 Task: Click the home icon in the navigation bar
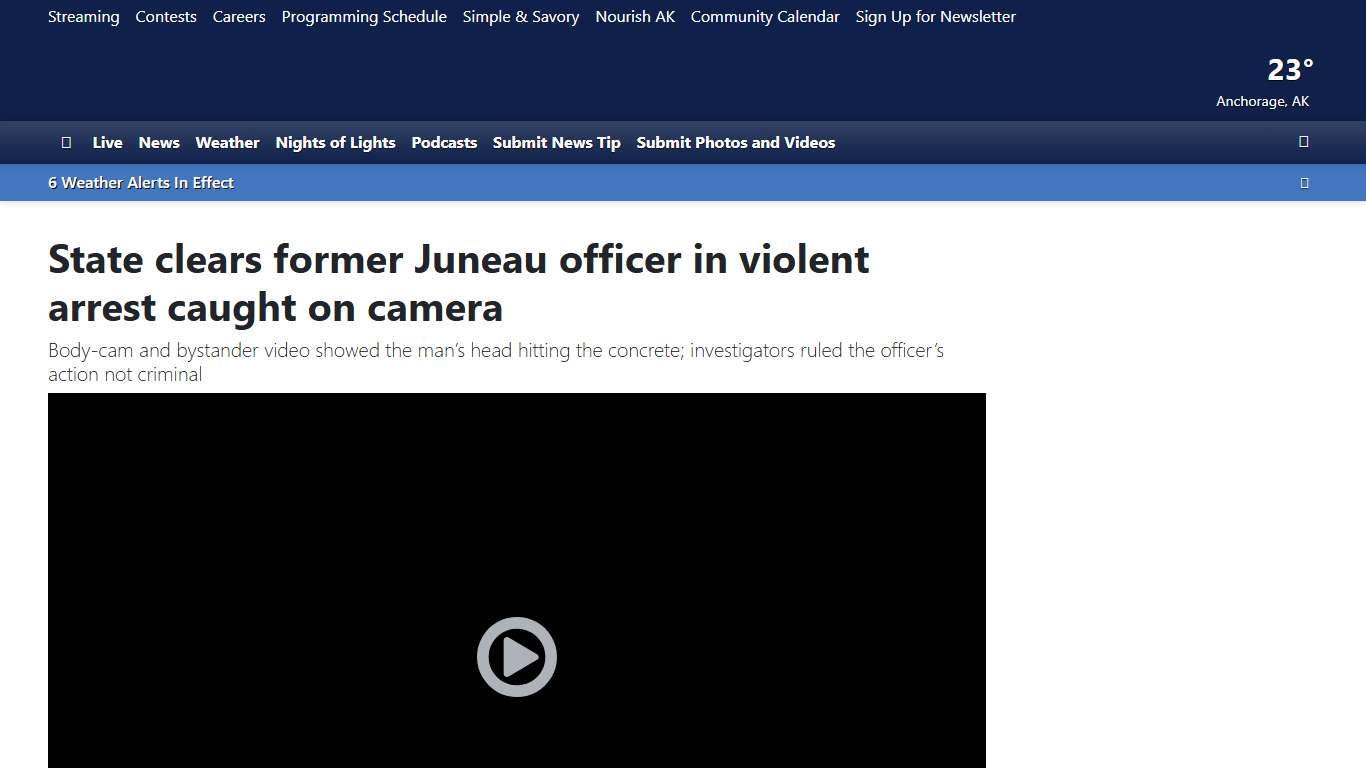click(x=66, y=142)
